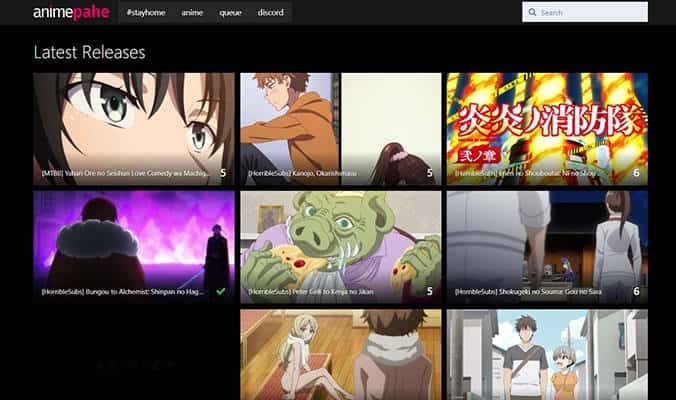Open Shokugeki no Souma Gou no Sara thumbnail

[x=547, y=247]
